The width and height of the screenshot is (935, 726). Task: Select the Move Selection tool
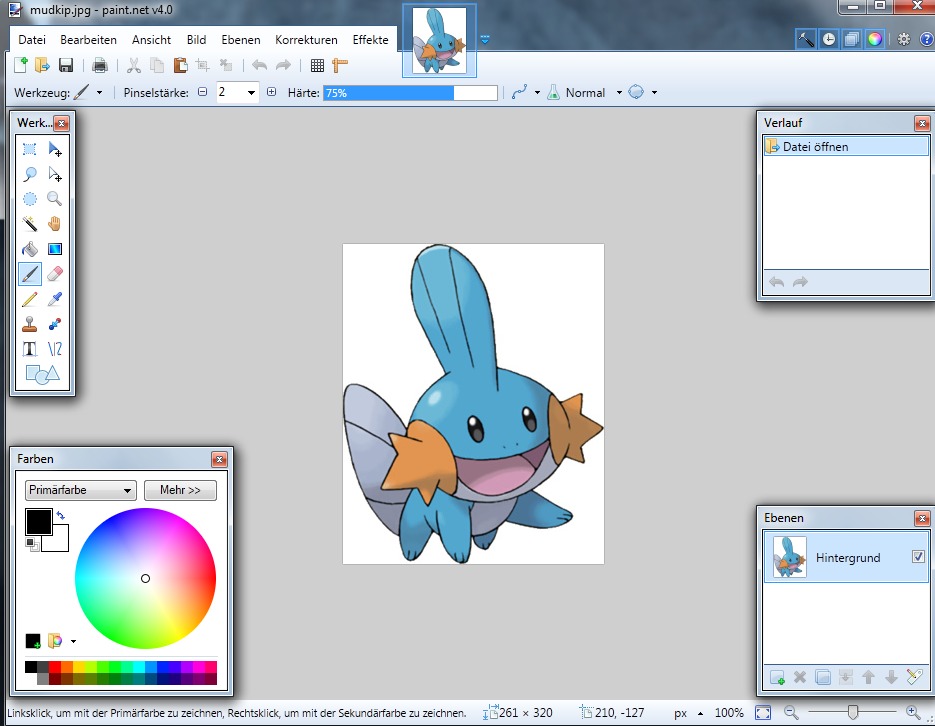(x=55, y=174)
